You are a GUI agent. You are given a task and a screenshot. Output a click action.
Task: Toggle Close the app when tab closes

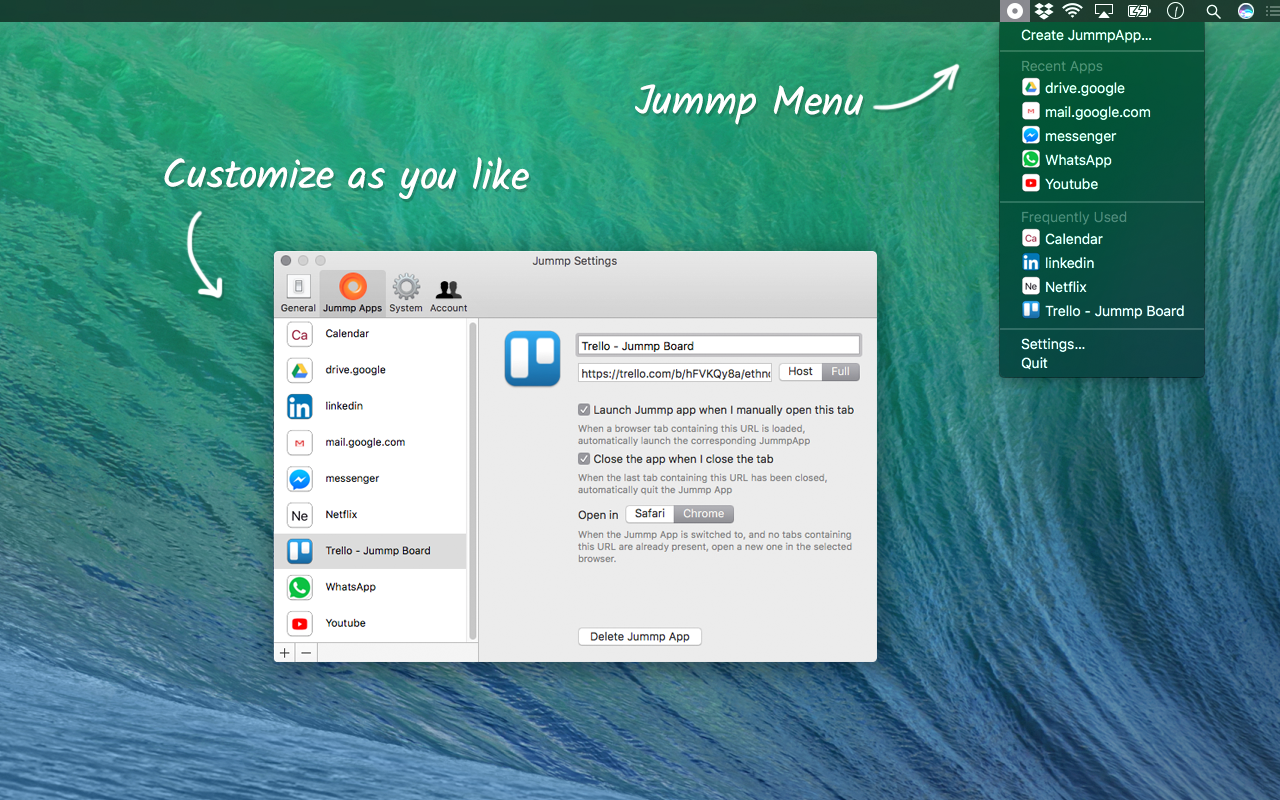pos(584,459)
